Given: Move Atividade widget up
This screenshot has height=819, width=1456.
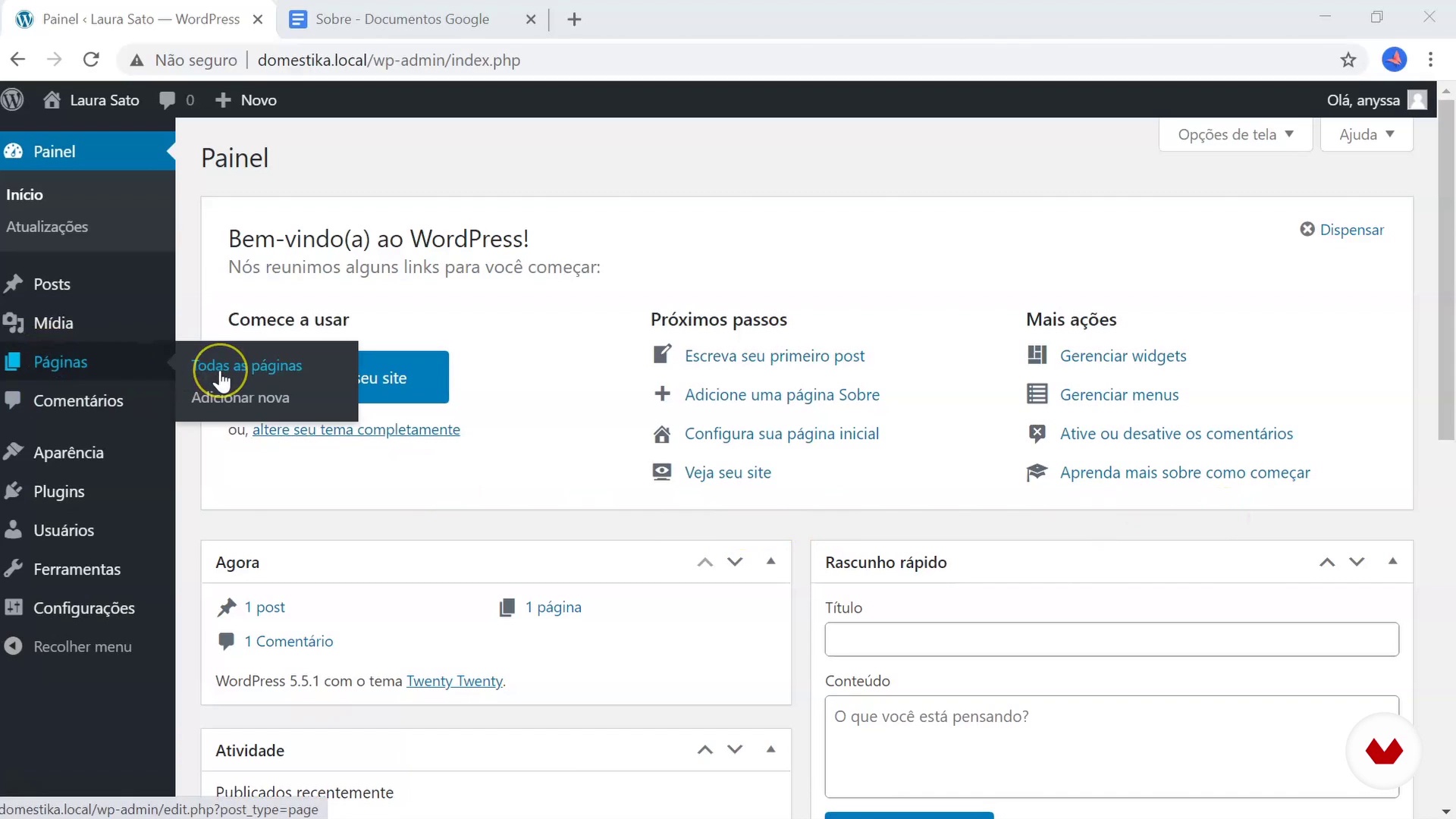Looking at the screenshot, I should (x=705, y=750).
